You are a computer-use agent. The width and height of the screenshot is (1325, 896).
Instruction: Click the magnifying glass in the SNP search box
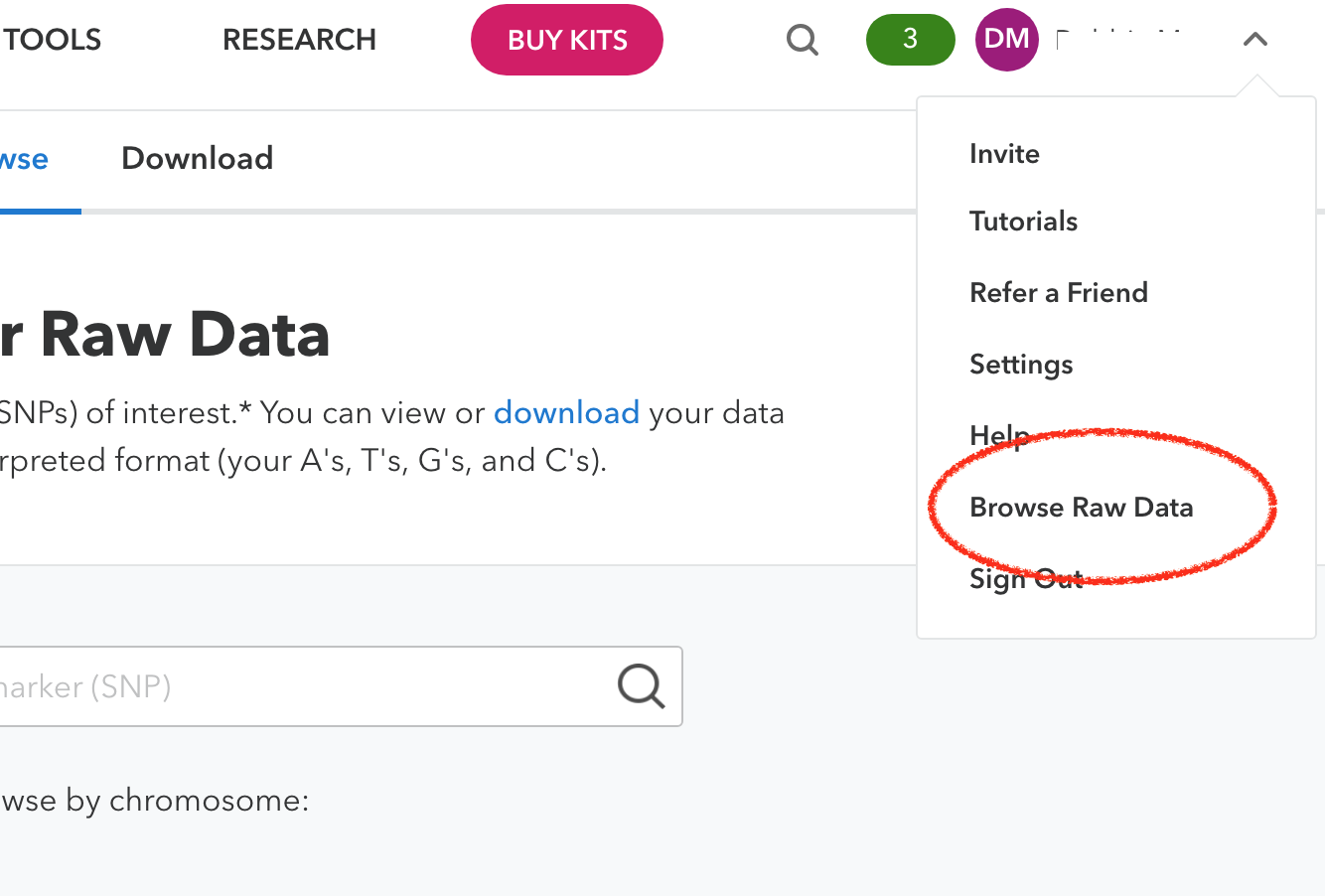coord(641,686)
